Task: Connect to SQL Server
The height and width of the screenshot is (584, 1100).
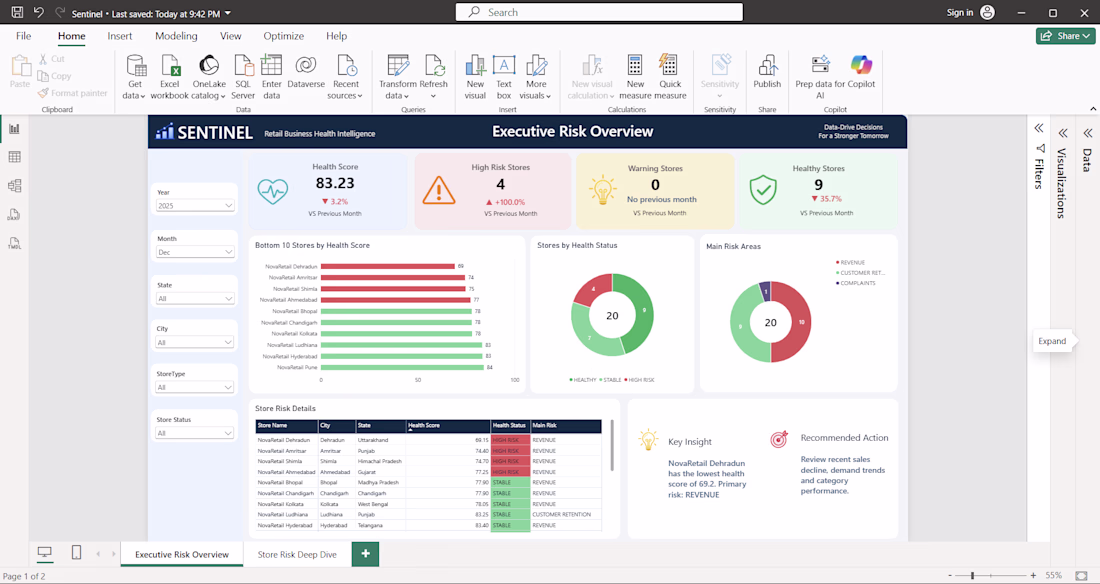Action: (243, 77)
